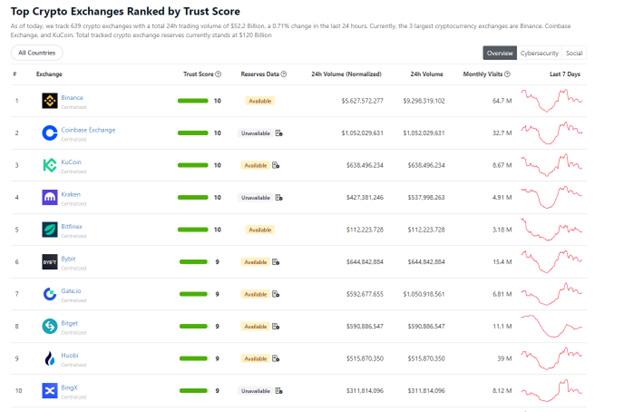Click the Bitfinex logo icon
Image resolution: width=624 pixels, height=412 pixels.
pyautogui.click(x=50, y=230)
